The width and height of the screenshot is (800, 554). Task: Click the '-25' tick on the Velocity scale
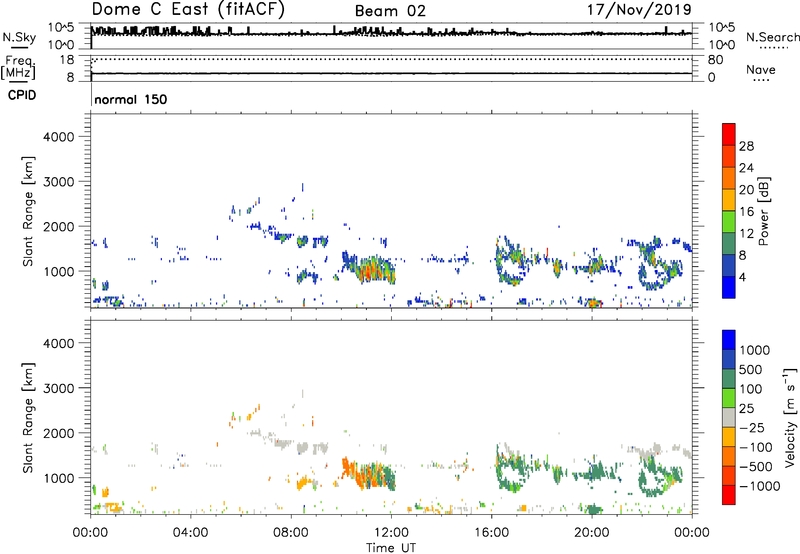(x=752, y=428)
